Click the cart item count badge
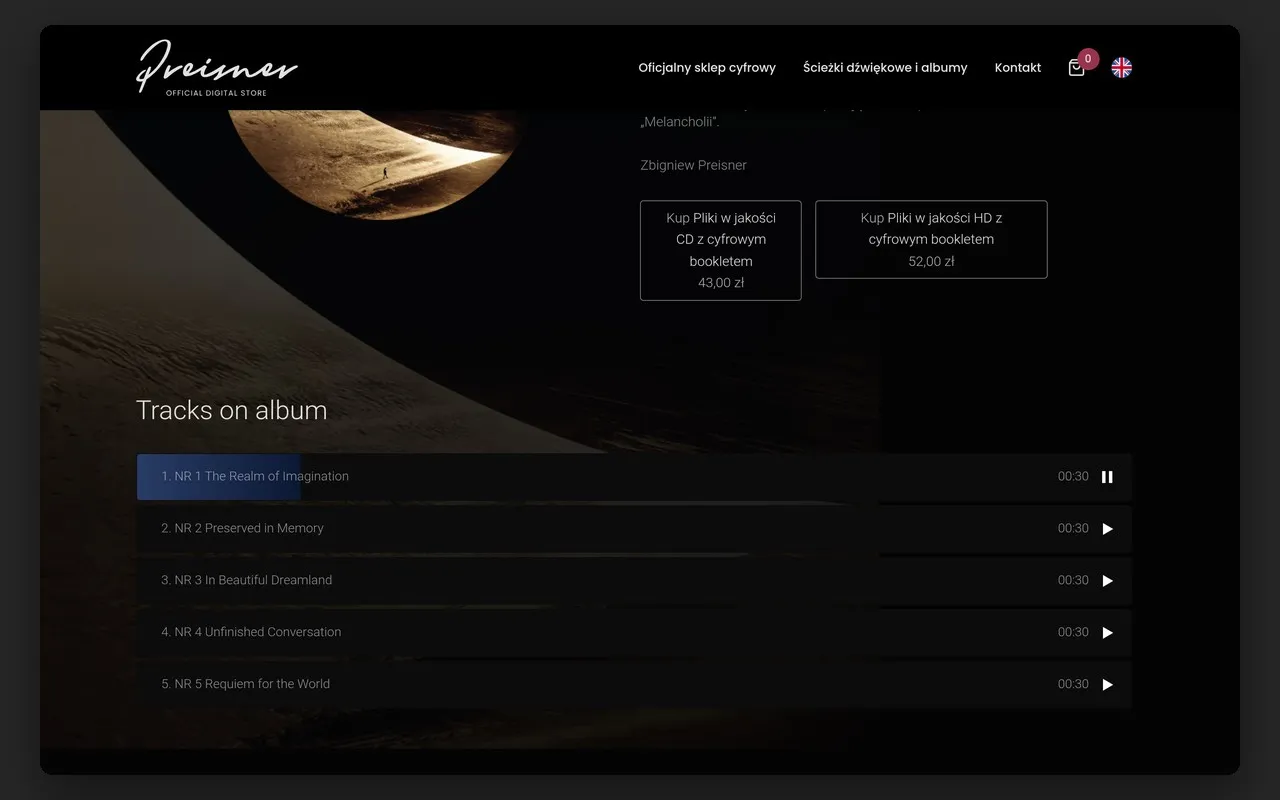Viewport: 1280px width, 800px height. pyautogui.click(x=1088, y=59)
